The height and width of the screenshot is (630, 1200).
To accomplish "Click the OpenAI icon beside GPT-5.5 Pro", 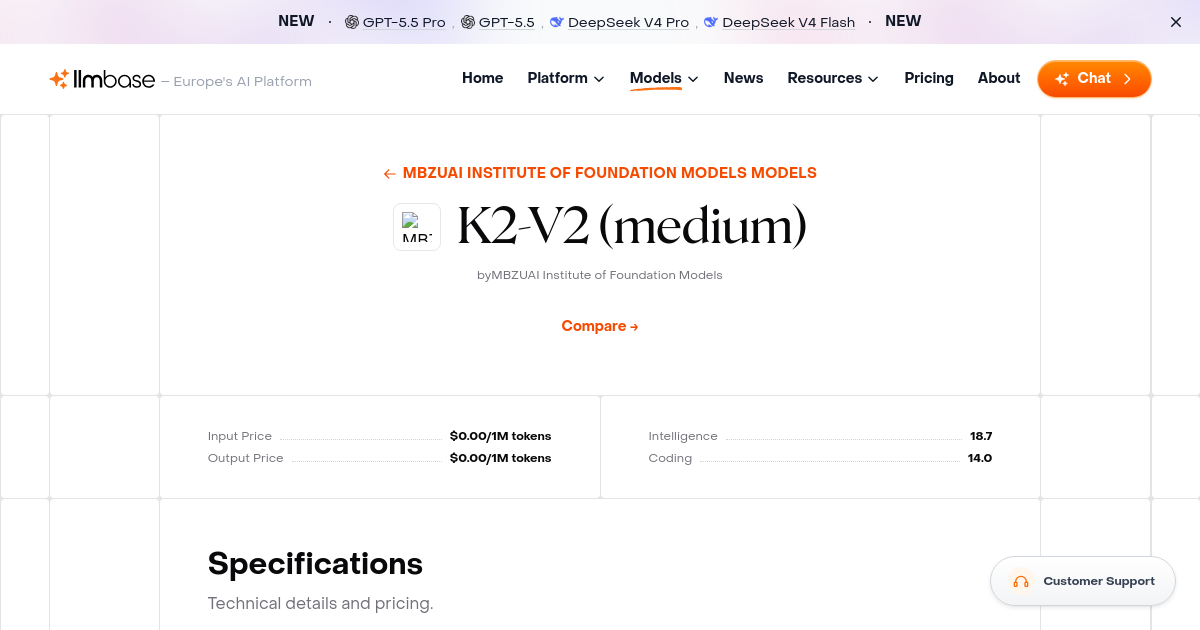I will tap(352, 21).
